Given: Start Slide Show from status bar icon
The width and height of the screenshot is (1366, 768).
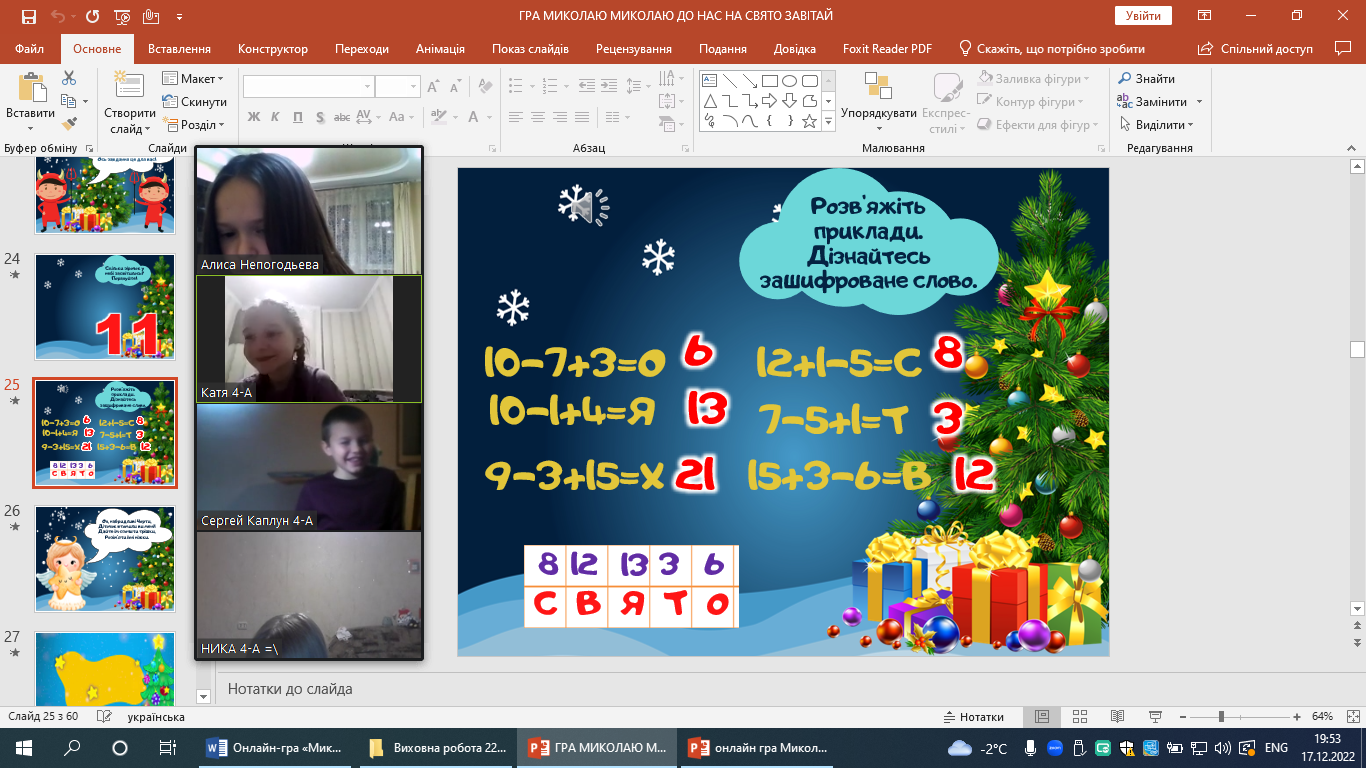Looking at the screenshot, I should (1155, 717).
